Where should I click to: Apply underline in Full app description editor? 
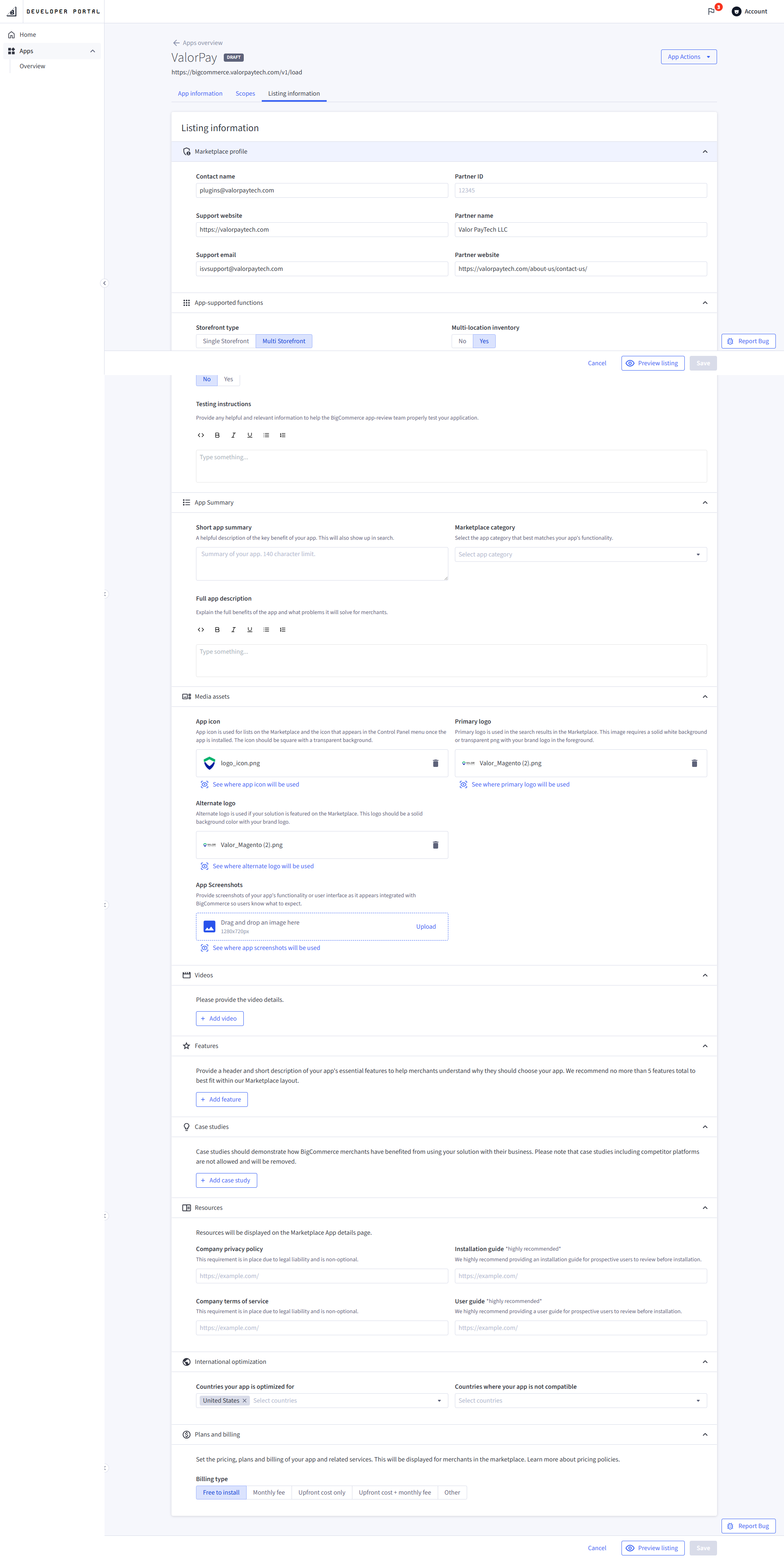(249, 629)
